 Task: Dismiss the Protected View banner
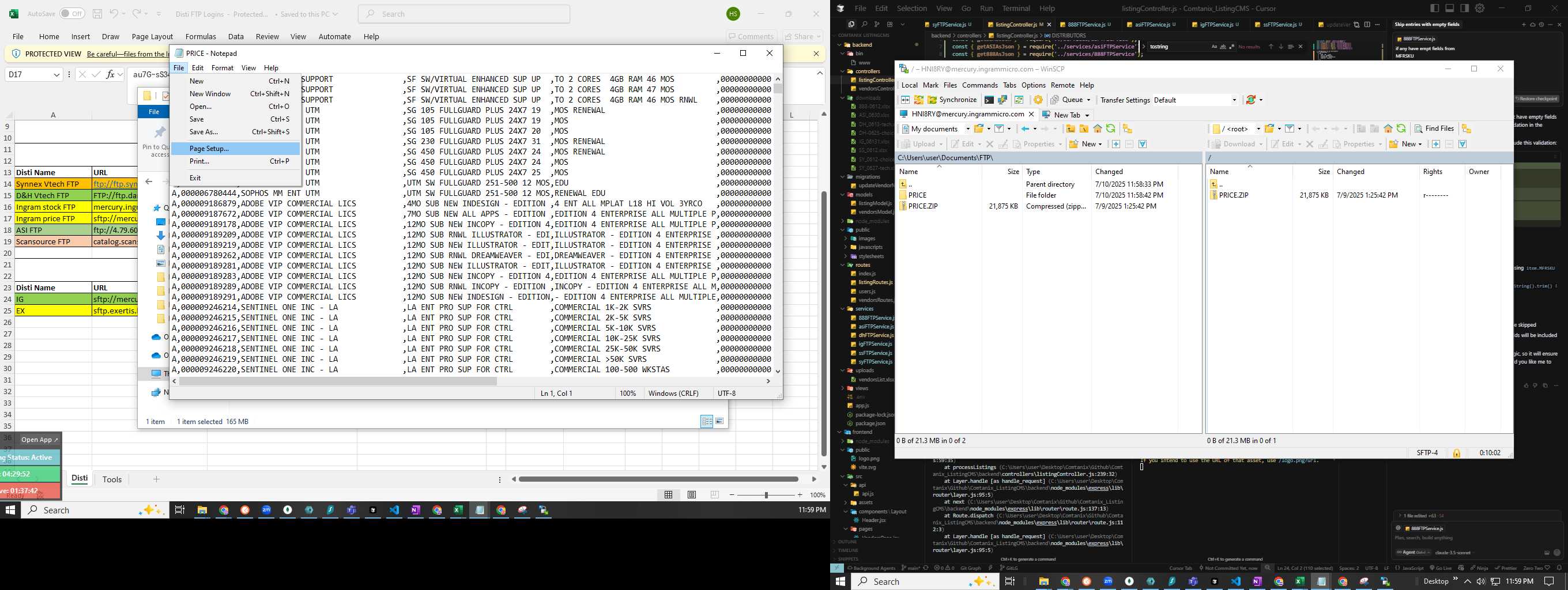(816, 54)
